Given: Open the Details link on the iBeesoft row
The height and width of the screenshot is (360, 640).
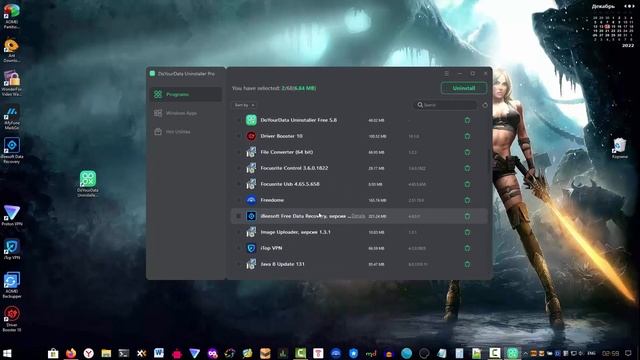Looking at the screenshot, I should point(358,216).
